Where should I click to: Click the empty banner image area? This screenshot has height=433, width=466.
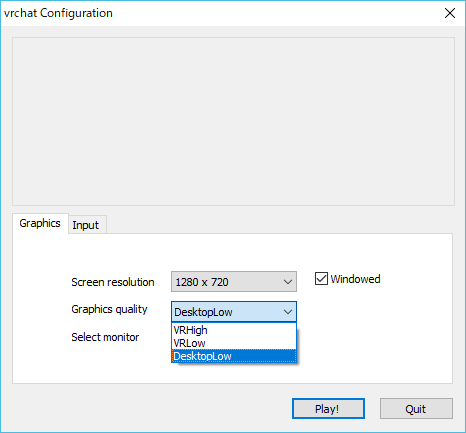coord(233,121)
